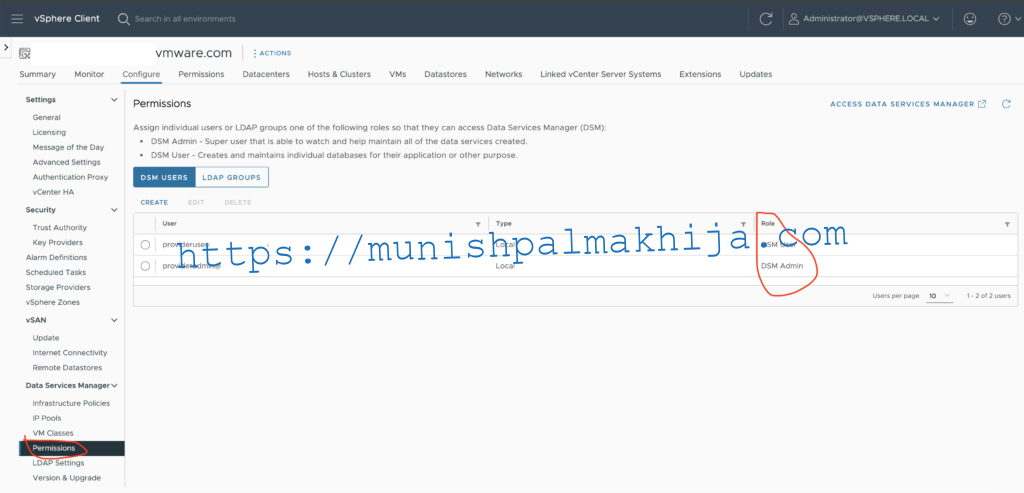
Task: Open Version & Upgrade
Action: click(67, 478)
